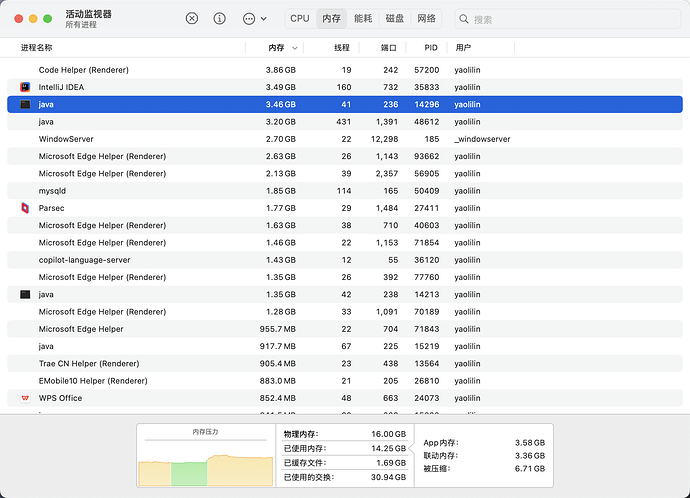Select the java process using 917.7 MB

345,346
